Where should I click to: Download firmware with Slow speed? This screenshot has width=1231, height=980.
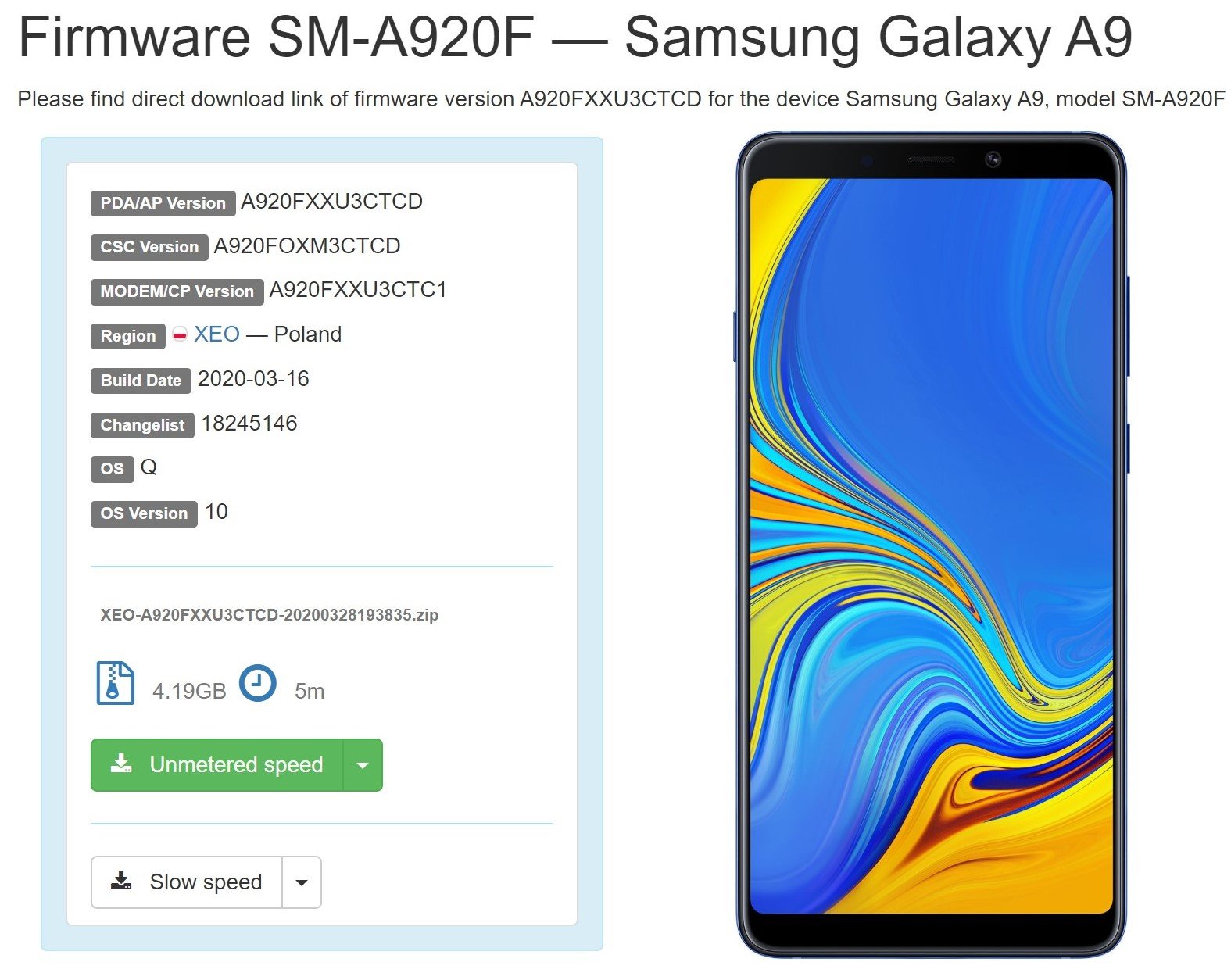187,882
